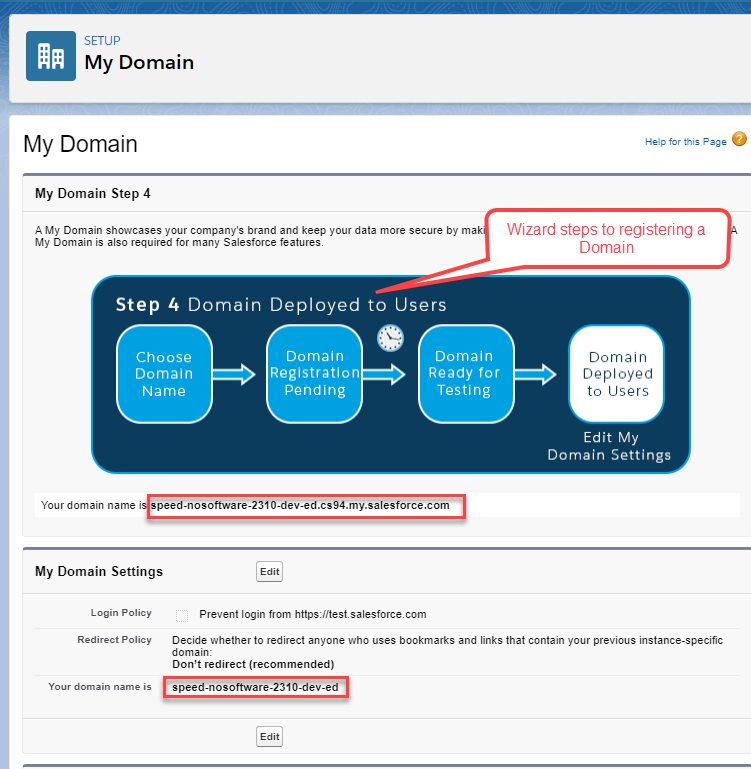Click the Domain Deployed to Users step
The height and width of the screenshot is (769, 751).
(x=617, y=374)
